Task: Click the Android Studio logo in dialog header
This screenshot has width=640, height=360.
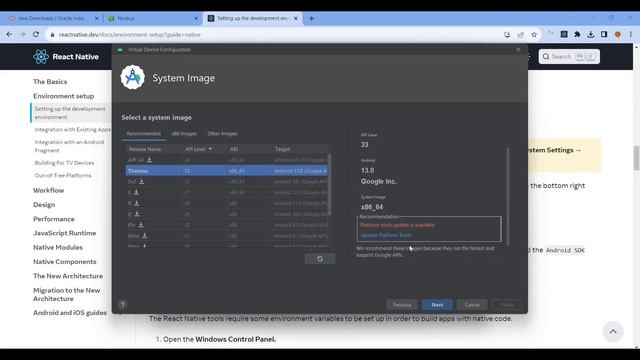Action: (133, 77)
